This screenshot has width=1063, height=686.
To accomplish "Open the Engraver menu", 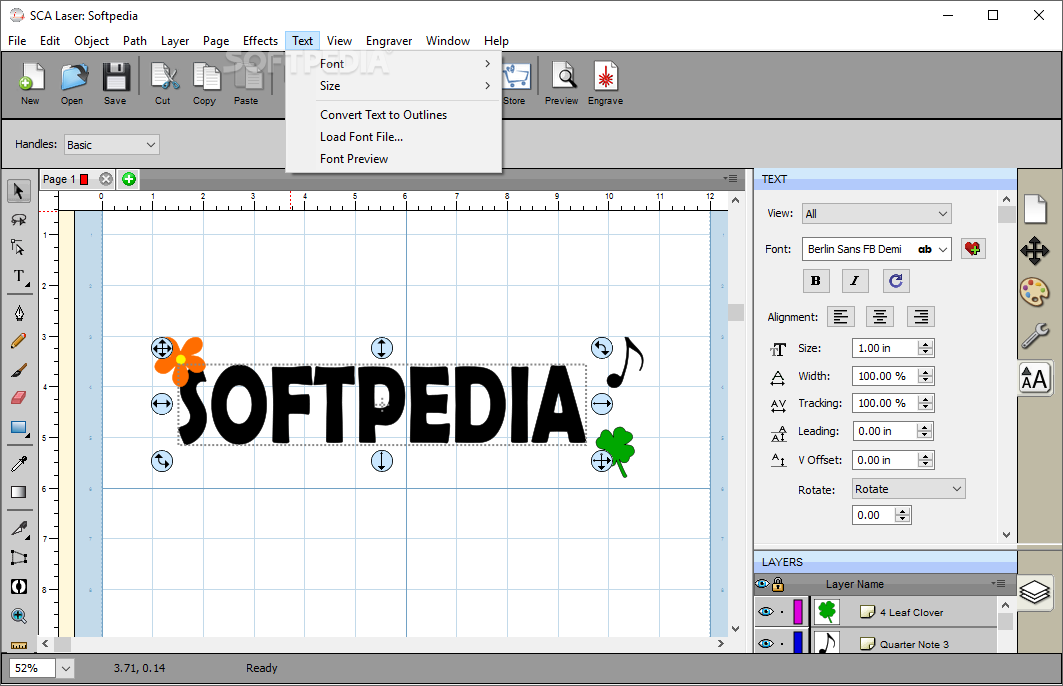I will point(388,41).
